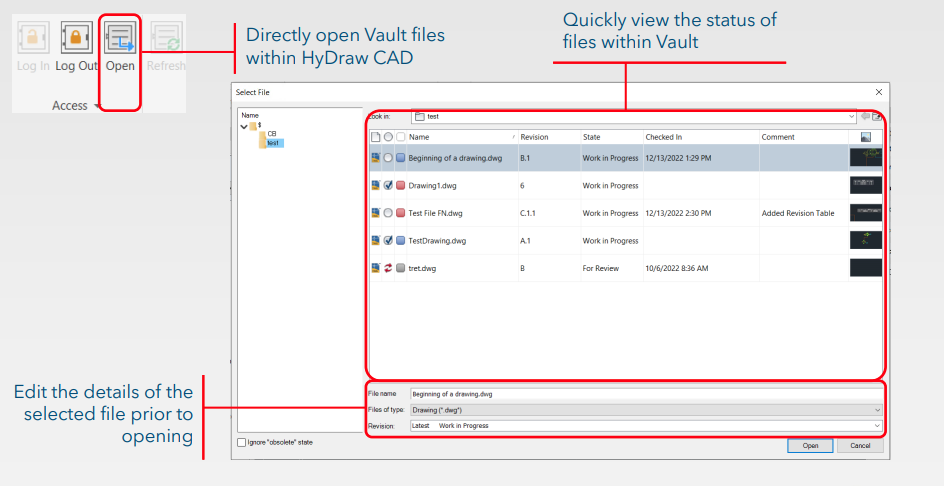
Task: Click the Log Out padlock icon
Action: 76,38
